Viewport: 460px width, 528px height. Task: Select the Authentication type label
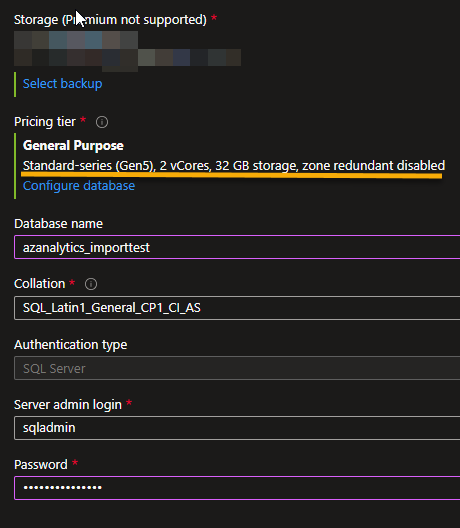(x=70, y=344)
